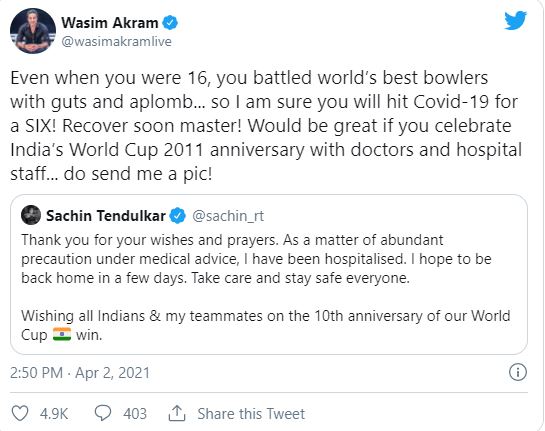This screenshot has height=431, width=545.
Task: Open the @sachin_rt handle
Action: 228,216
